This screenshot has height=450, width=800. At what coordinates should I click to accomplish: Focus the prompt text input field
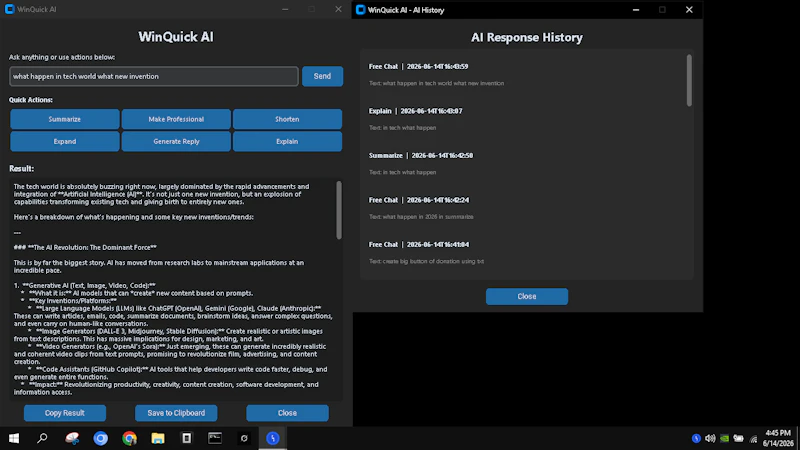point(154,77)
